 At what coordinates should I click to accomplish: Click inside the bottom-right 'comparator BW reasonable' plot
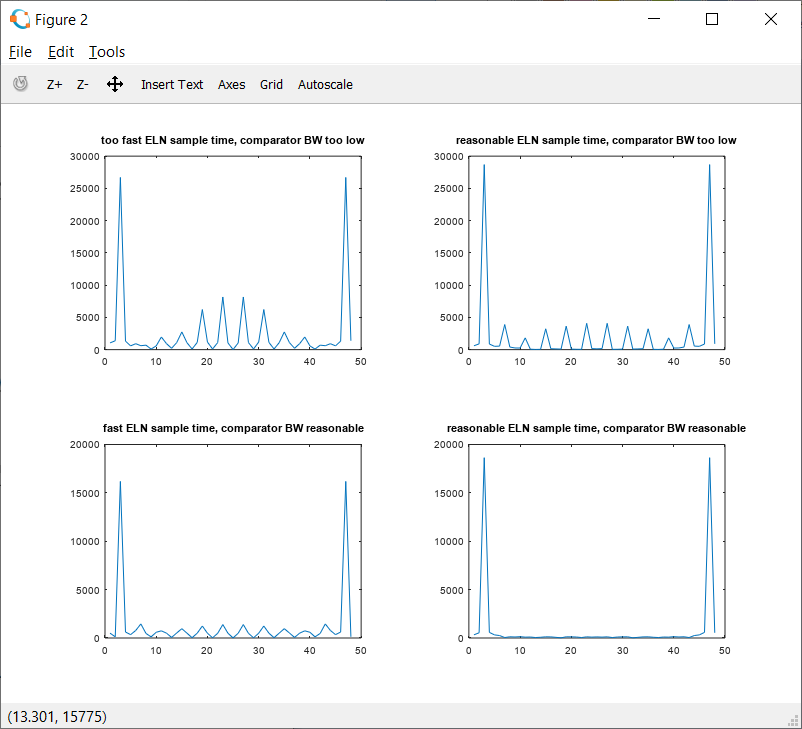click(596, 541)
